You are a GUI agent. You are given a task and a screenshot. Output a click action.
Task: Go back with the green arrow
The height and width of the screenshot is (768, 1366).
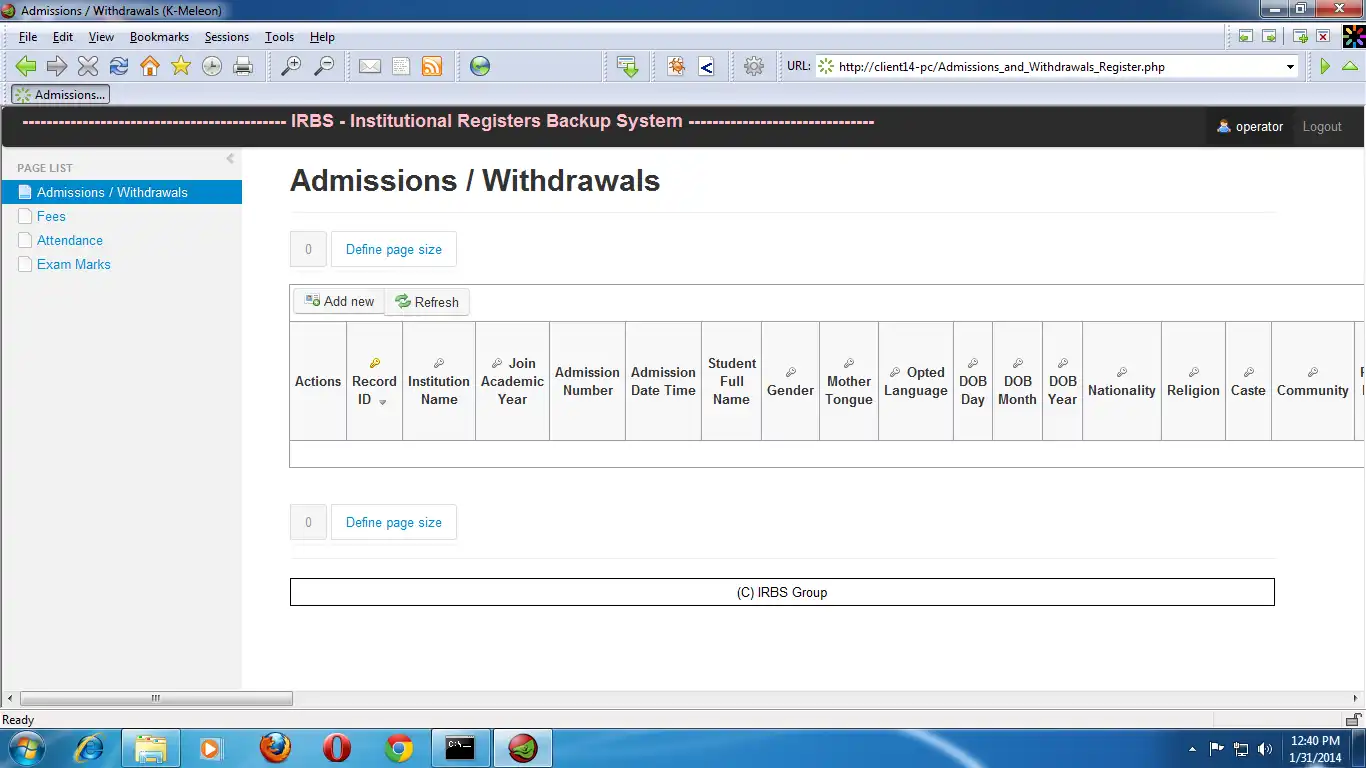tap(26, 66)
